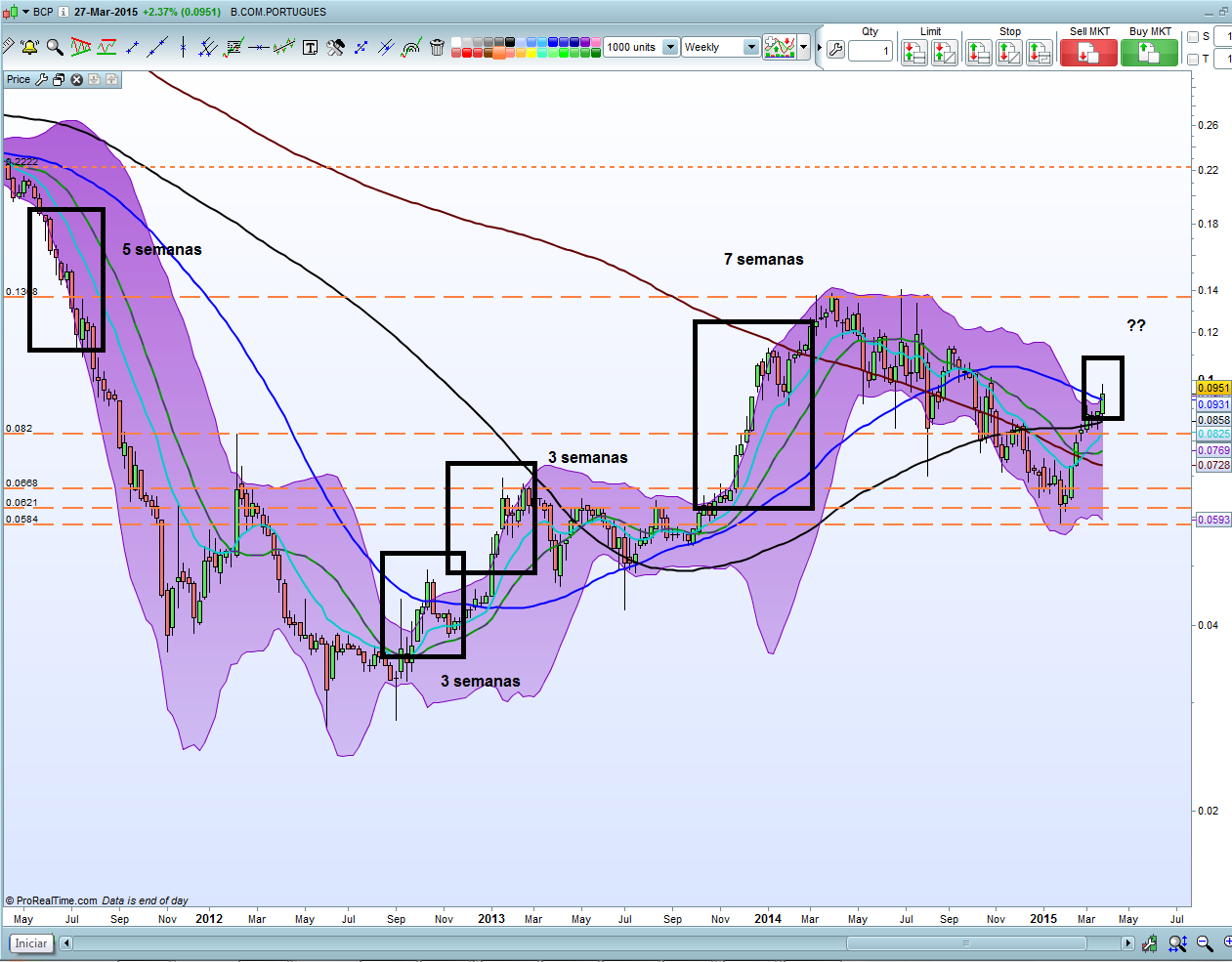Expand the indicators button dropdown arrow
This screenshot has height=962, width=1232.
(x=804, y=47)
